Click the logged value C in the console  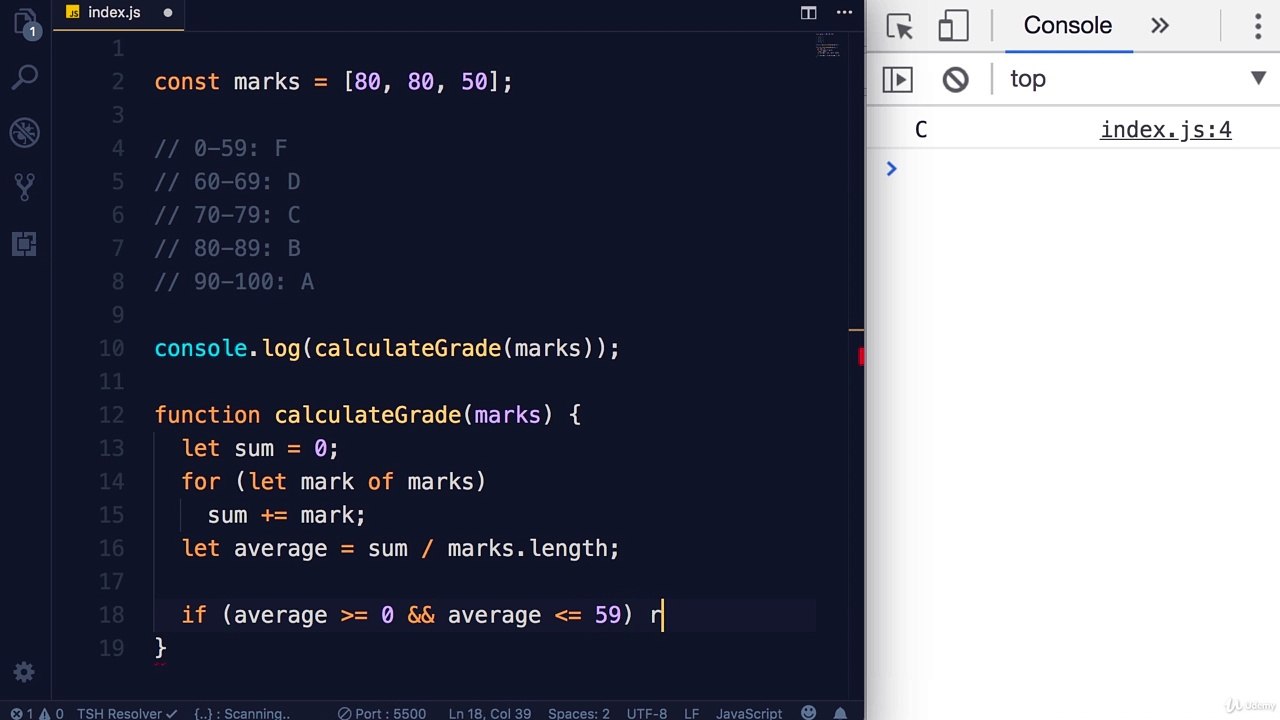click(x=921, y=130)
